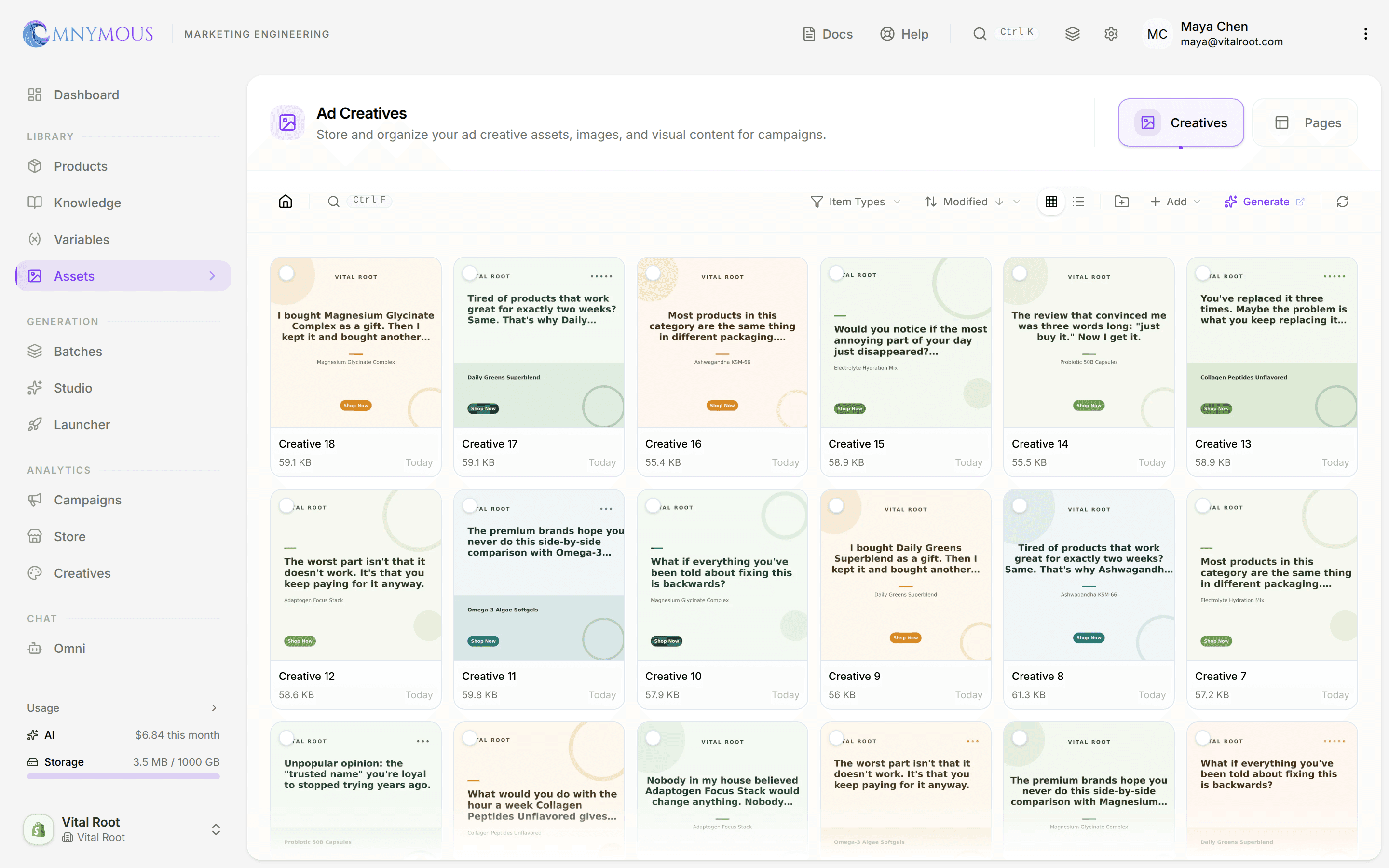1389x868 pixels.
Task: Click the storage usage progress bar
Action: click(123, 777)
